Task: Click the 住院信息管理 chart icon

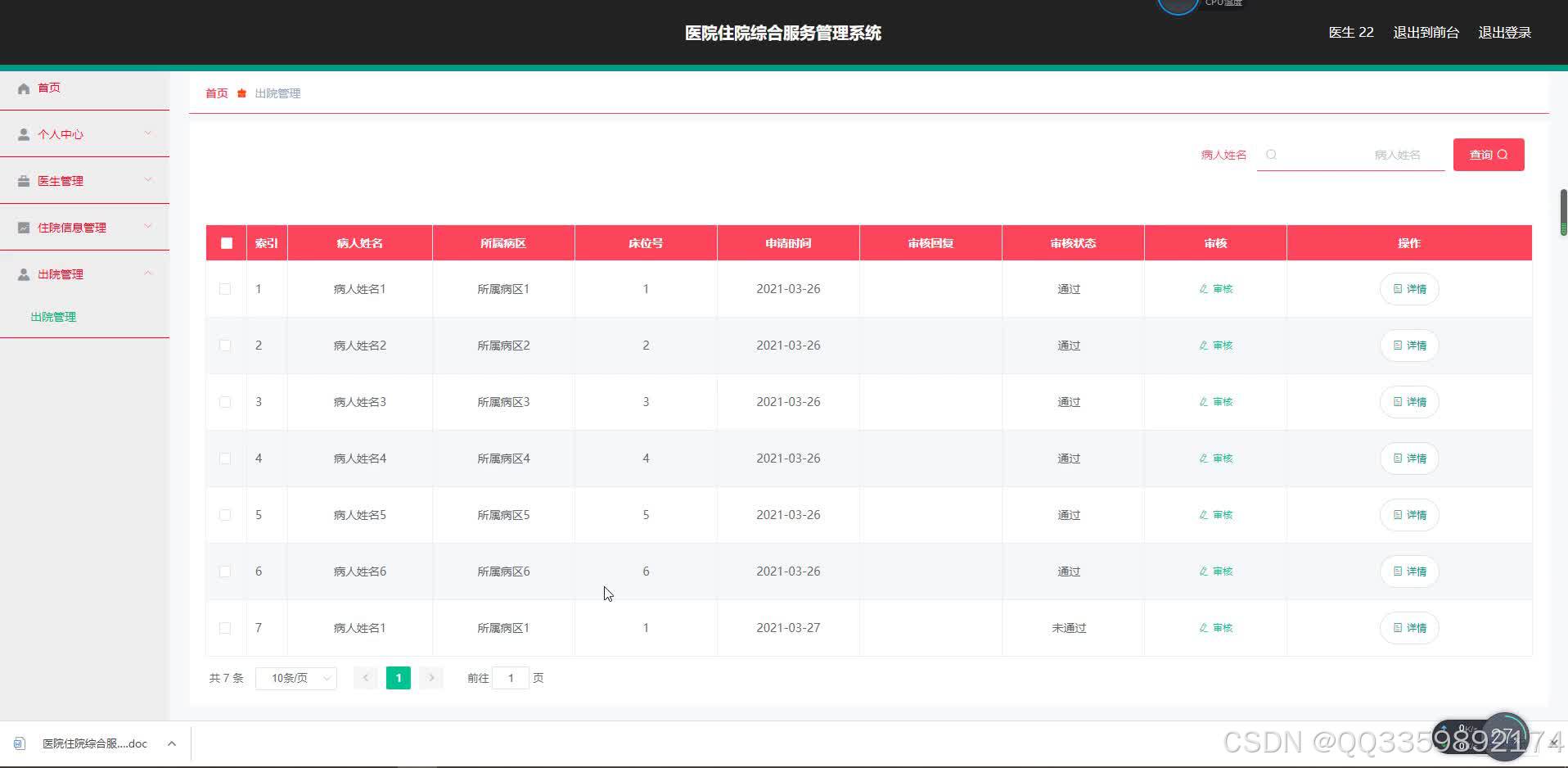Action: point(24,228)
